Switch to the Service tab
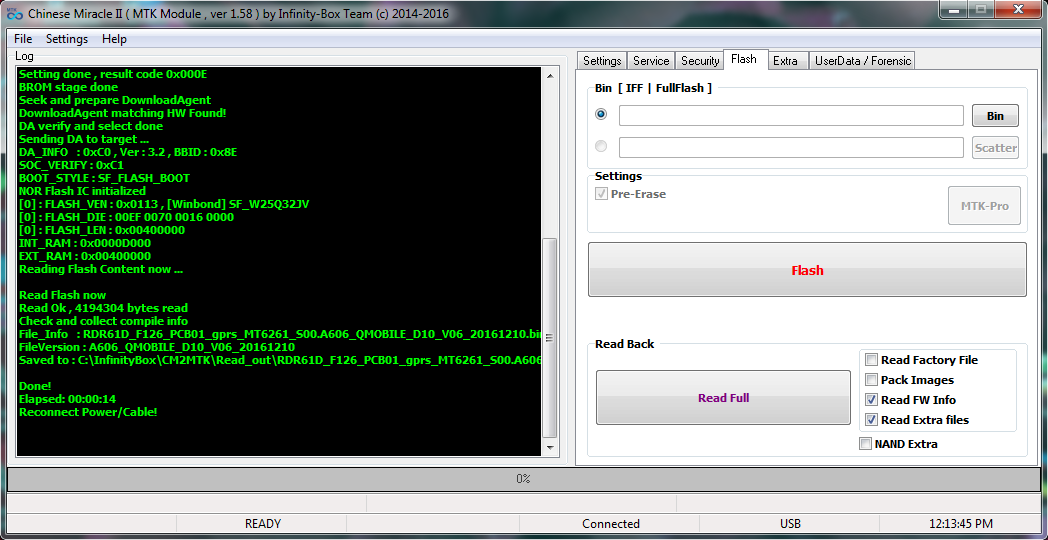Image resolution: width=1048 pixels, height=540 pixels. tap(651, 61)
